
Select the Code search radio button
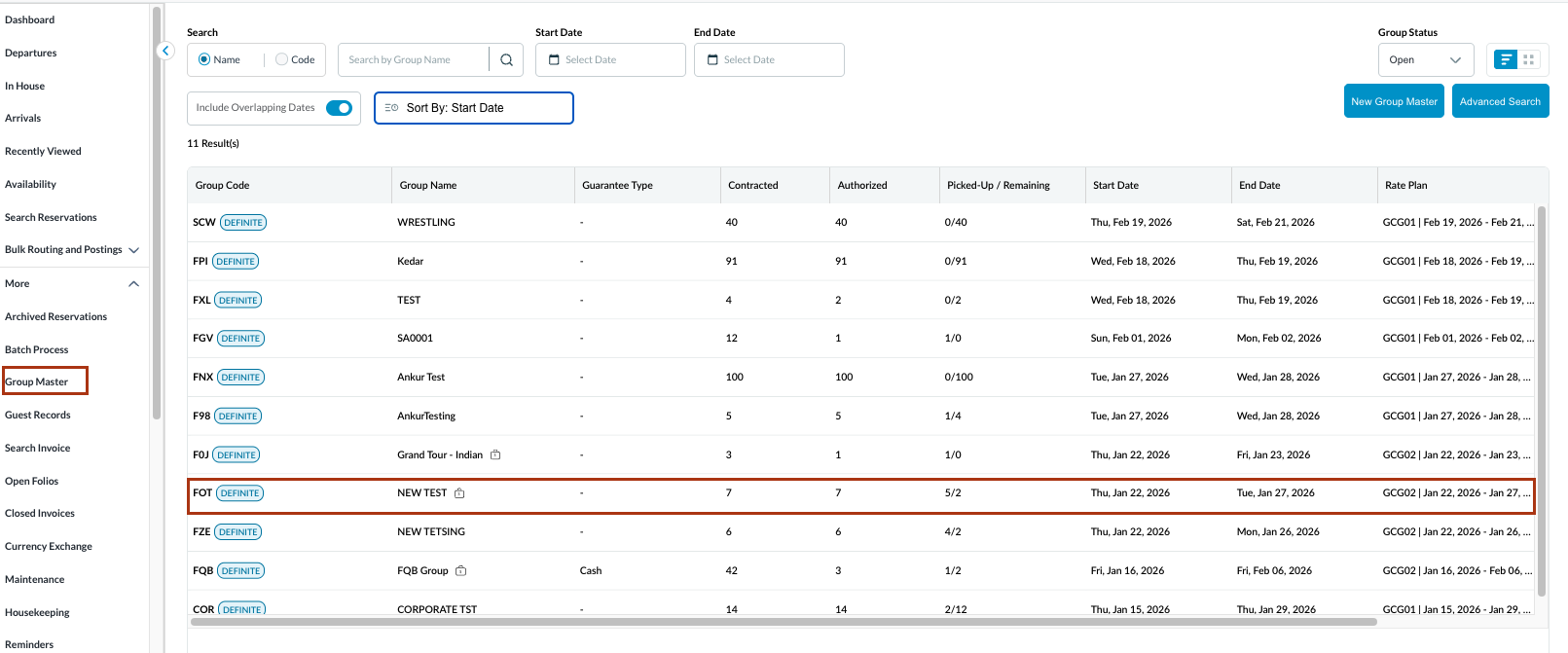click(x=281, y=60)
